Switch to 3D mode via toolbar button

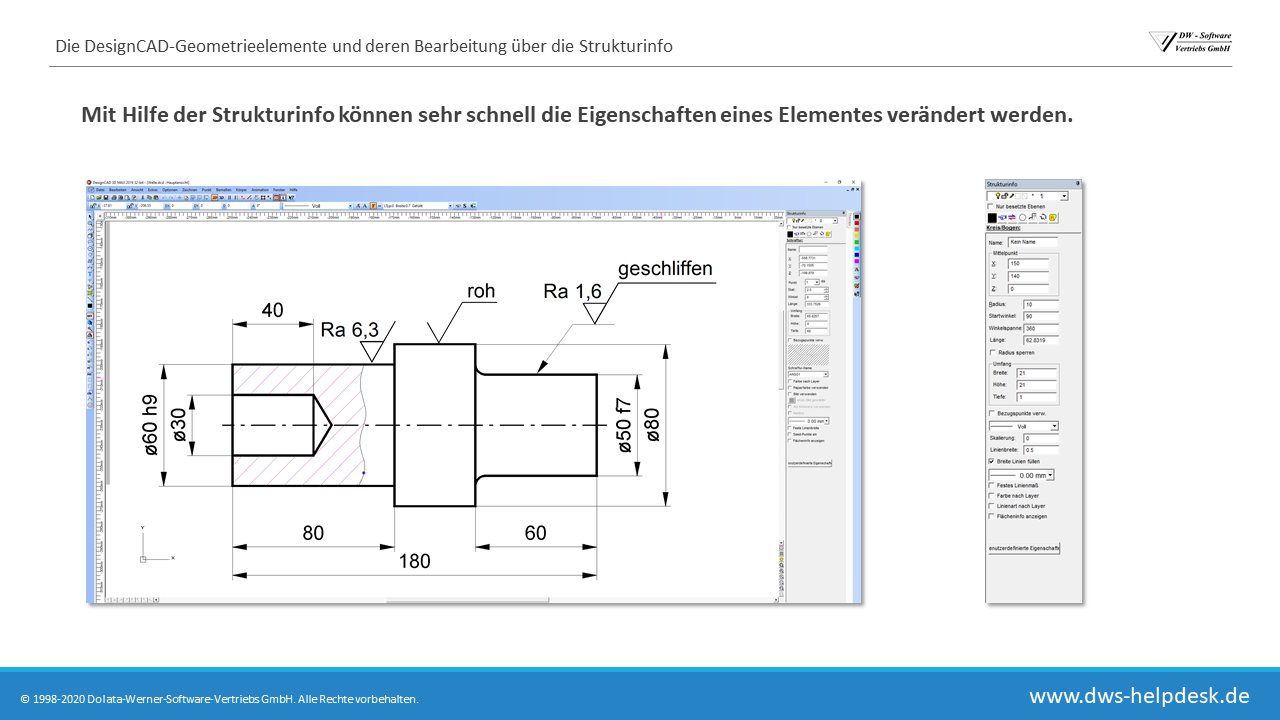[x=222, y=197]
